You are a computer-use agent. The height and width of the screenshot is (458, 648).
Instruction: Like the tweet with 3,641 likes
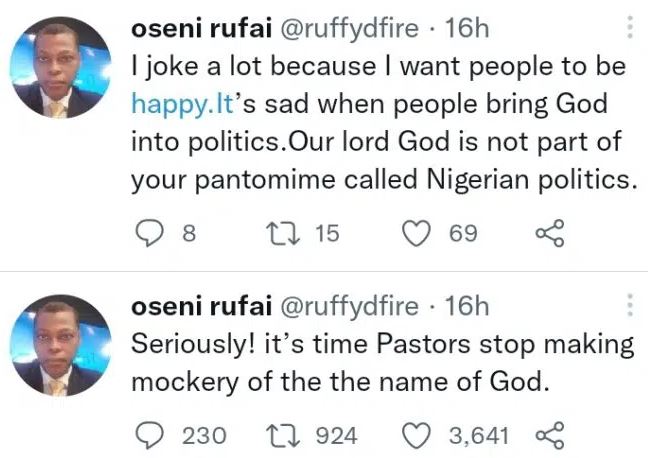coord(421,436)
